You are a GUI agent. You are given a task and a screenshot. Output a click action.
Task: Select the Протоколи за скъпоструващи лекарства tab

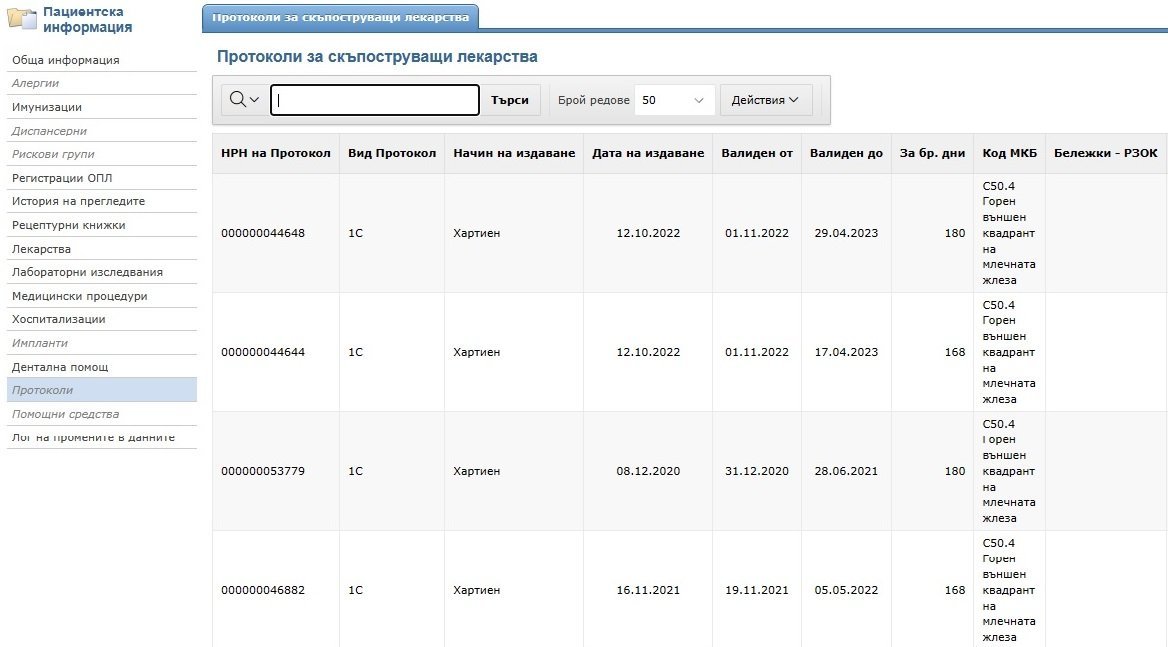click(340, 17)
